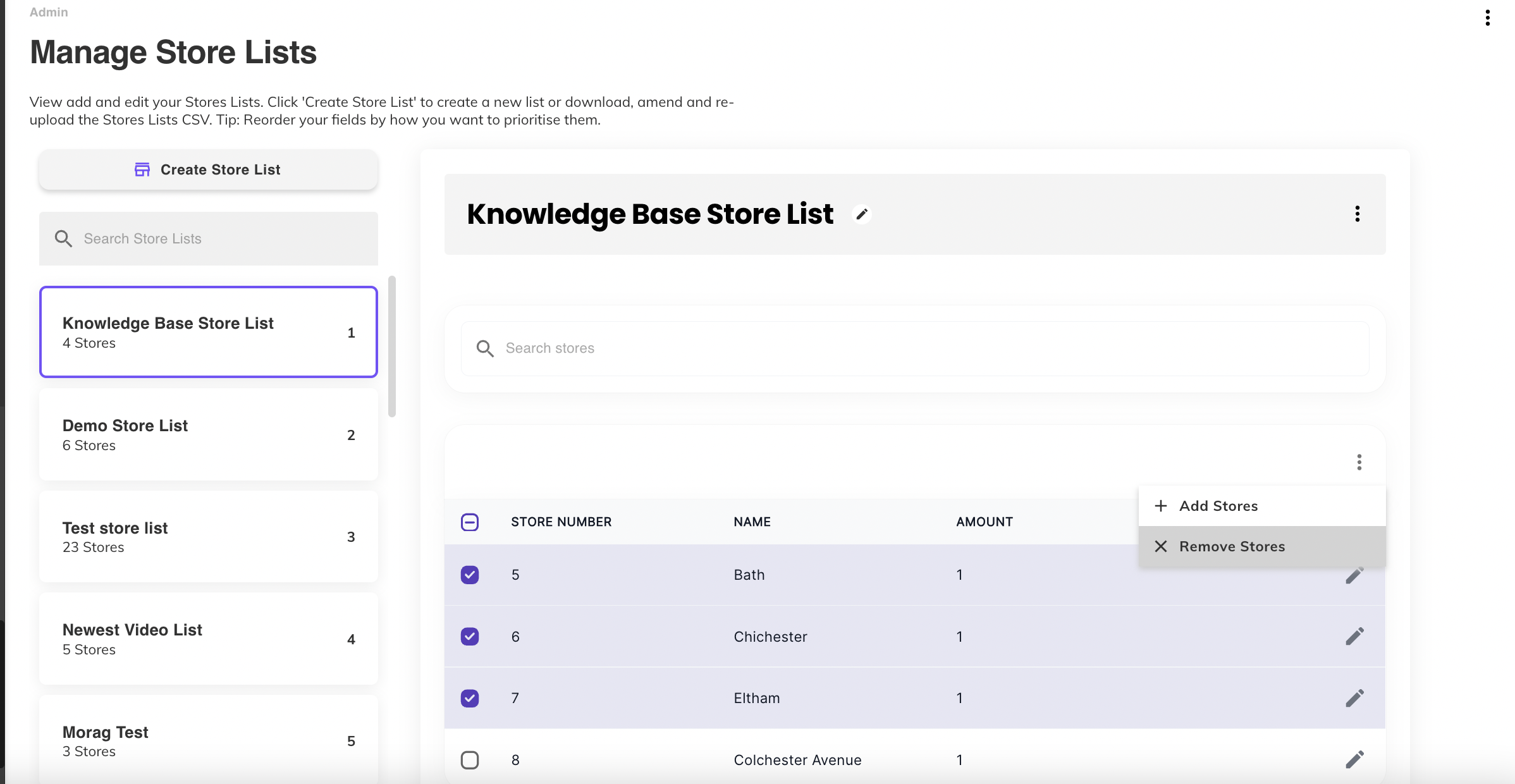Click the pencil icon beside the list title
The image size is (1515, 784).
pos(861,214)
